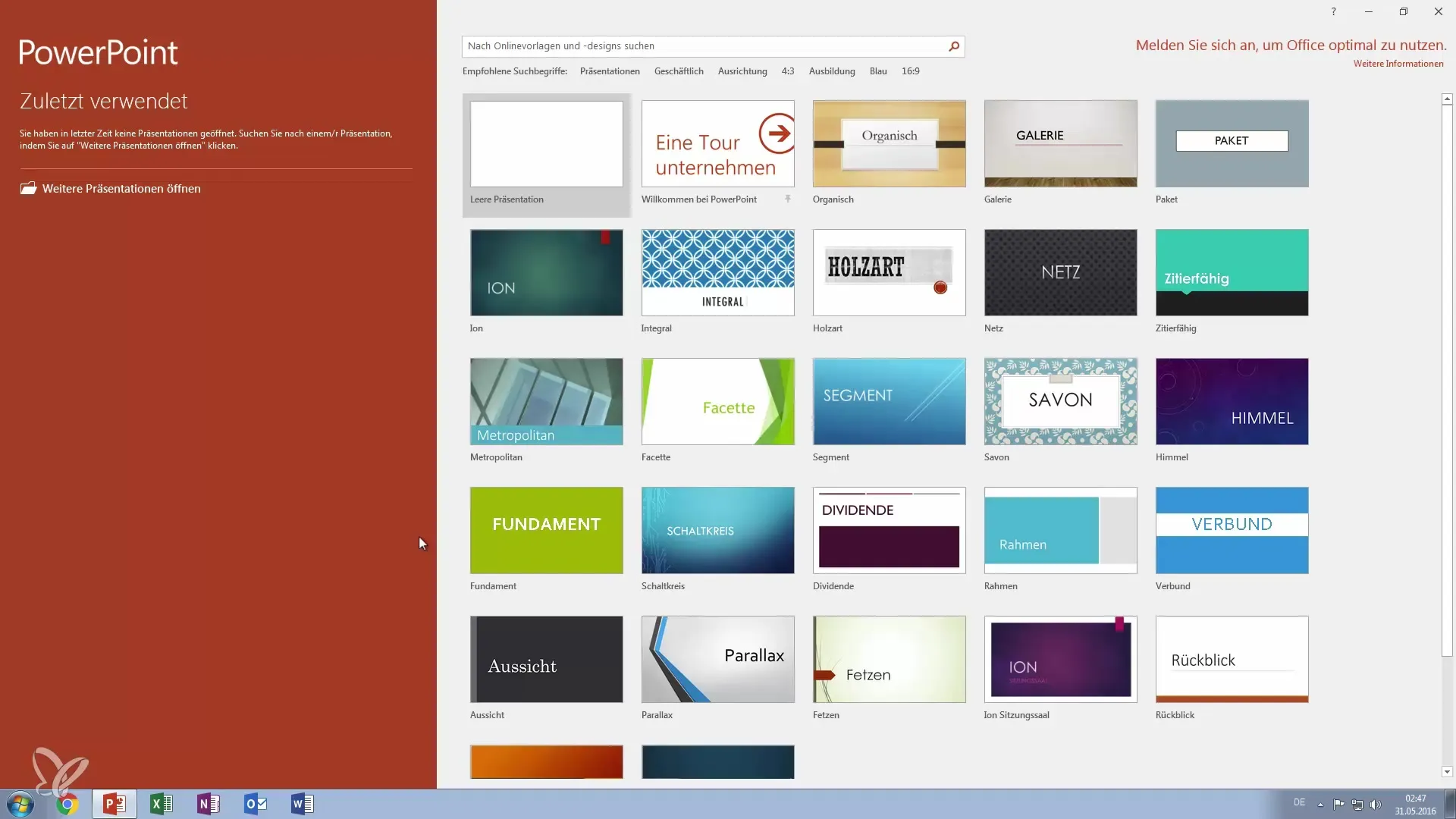Open OneNote from the taskbar
The height and width of the screenshot is (819, 1456).
(x=209, y=804)
